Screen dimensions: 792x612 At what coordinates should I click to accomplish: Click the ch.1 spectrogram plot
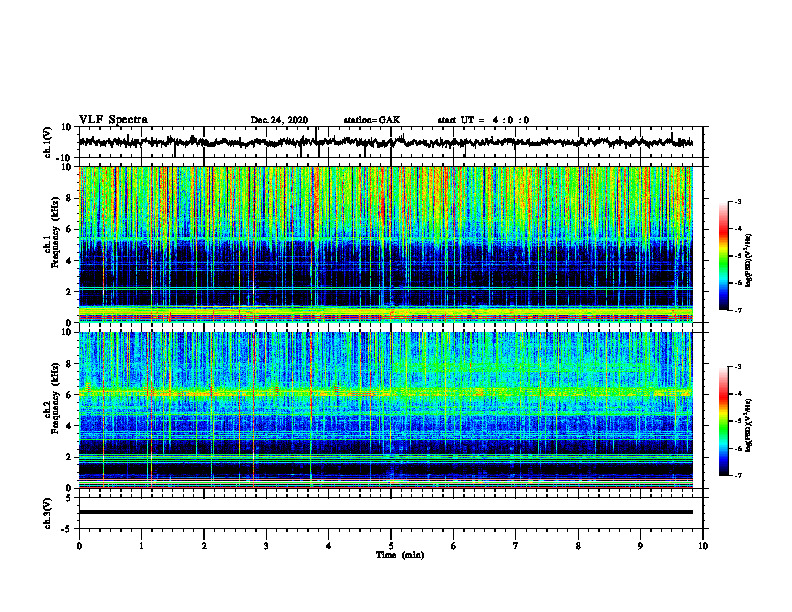click(x=385, y=244)
